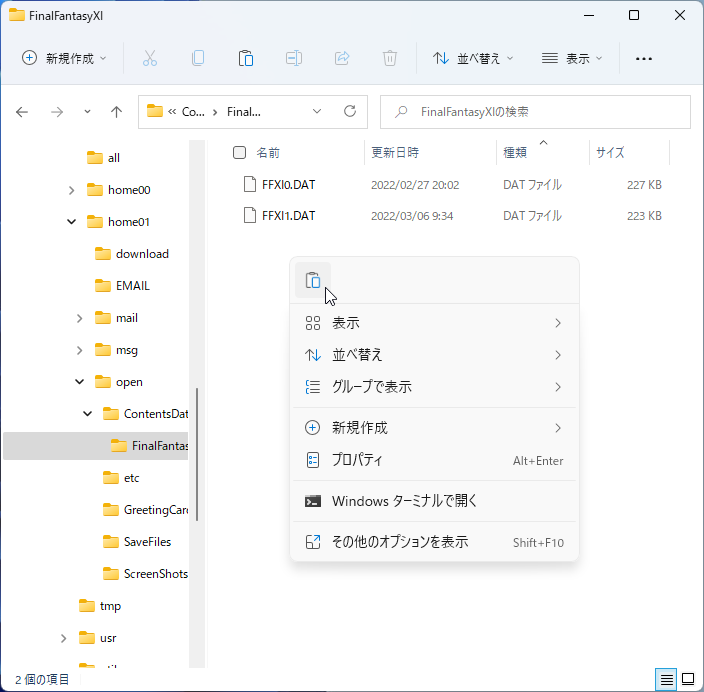Tick the select-all checkbox beside 名前
The height and width of the screenshot is (692, 704).
pos(239,153)
